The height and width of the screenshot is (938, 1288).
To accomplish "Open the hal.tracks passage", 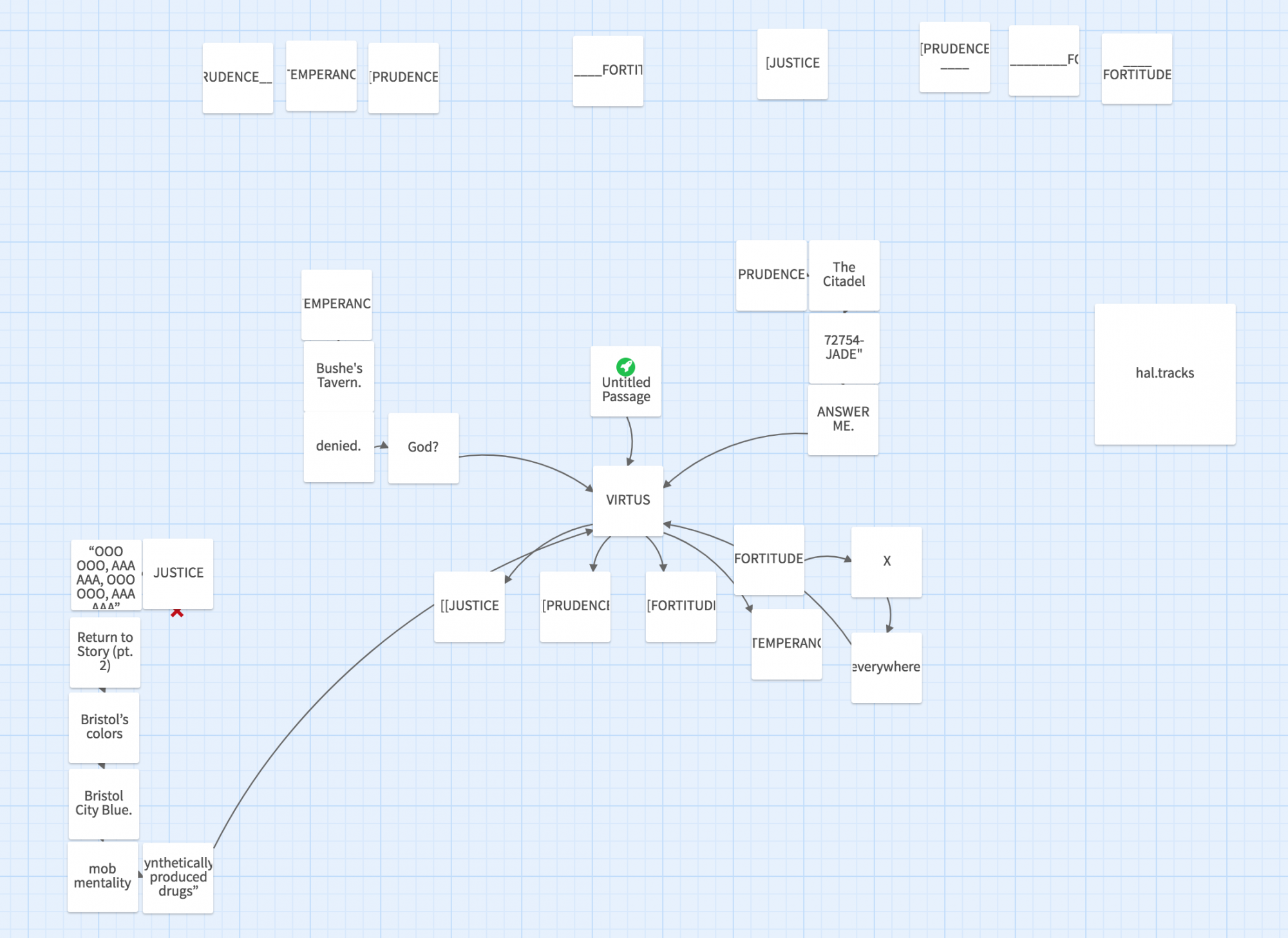I will [x=1165, y=374].
